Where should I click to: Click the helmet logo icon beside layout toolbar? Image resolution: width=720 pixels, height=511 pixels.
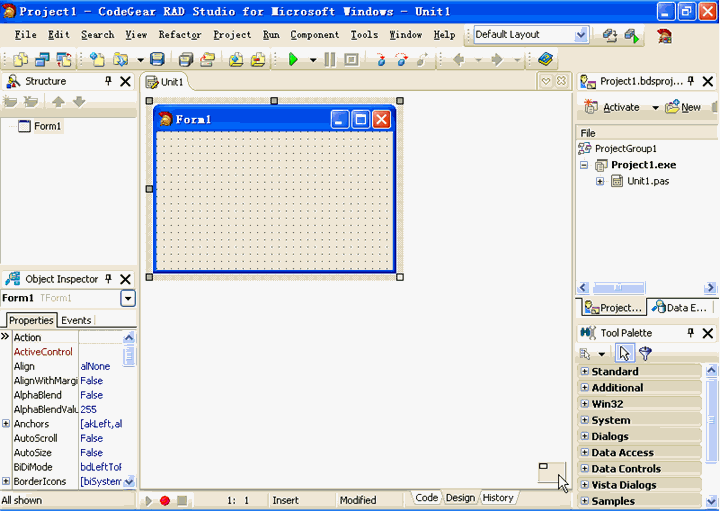pos(664,35)
